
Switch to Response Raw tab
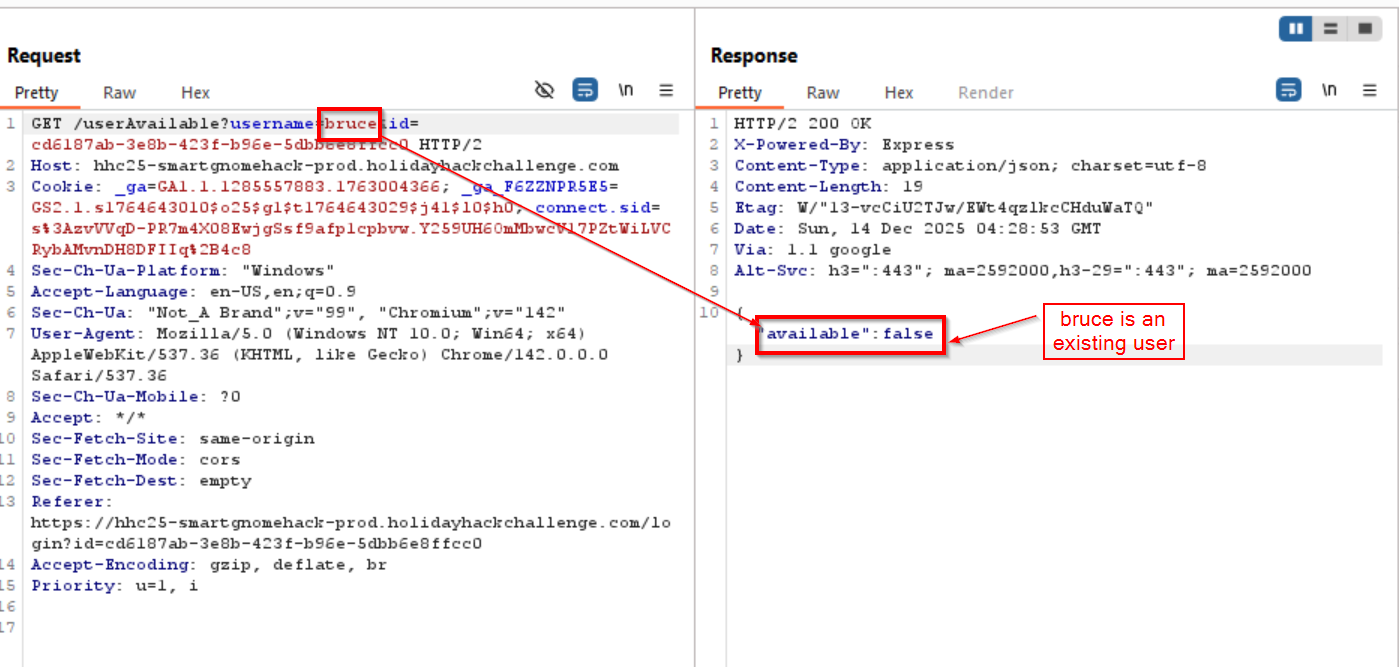(x=823, y=93)
